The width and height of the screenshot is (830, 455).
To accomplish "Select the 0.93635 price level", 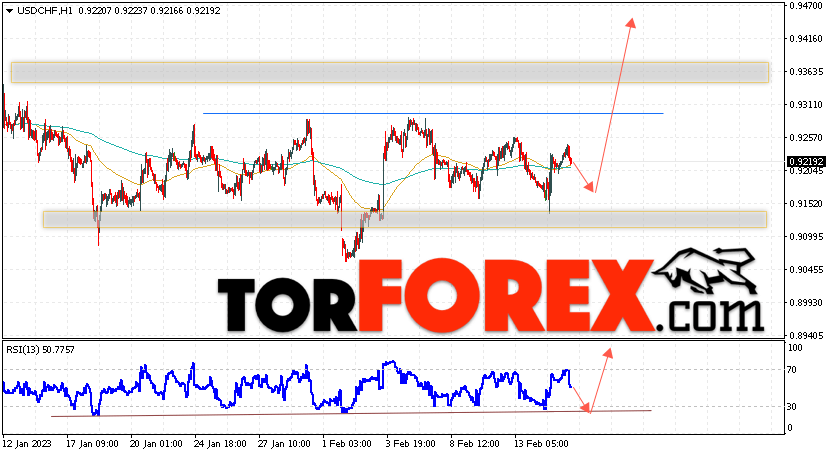I will click(x=806, y=71).
